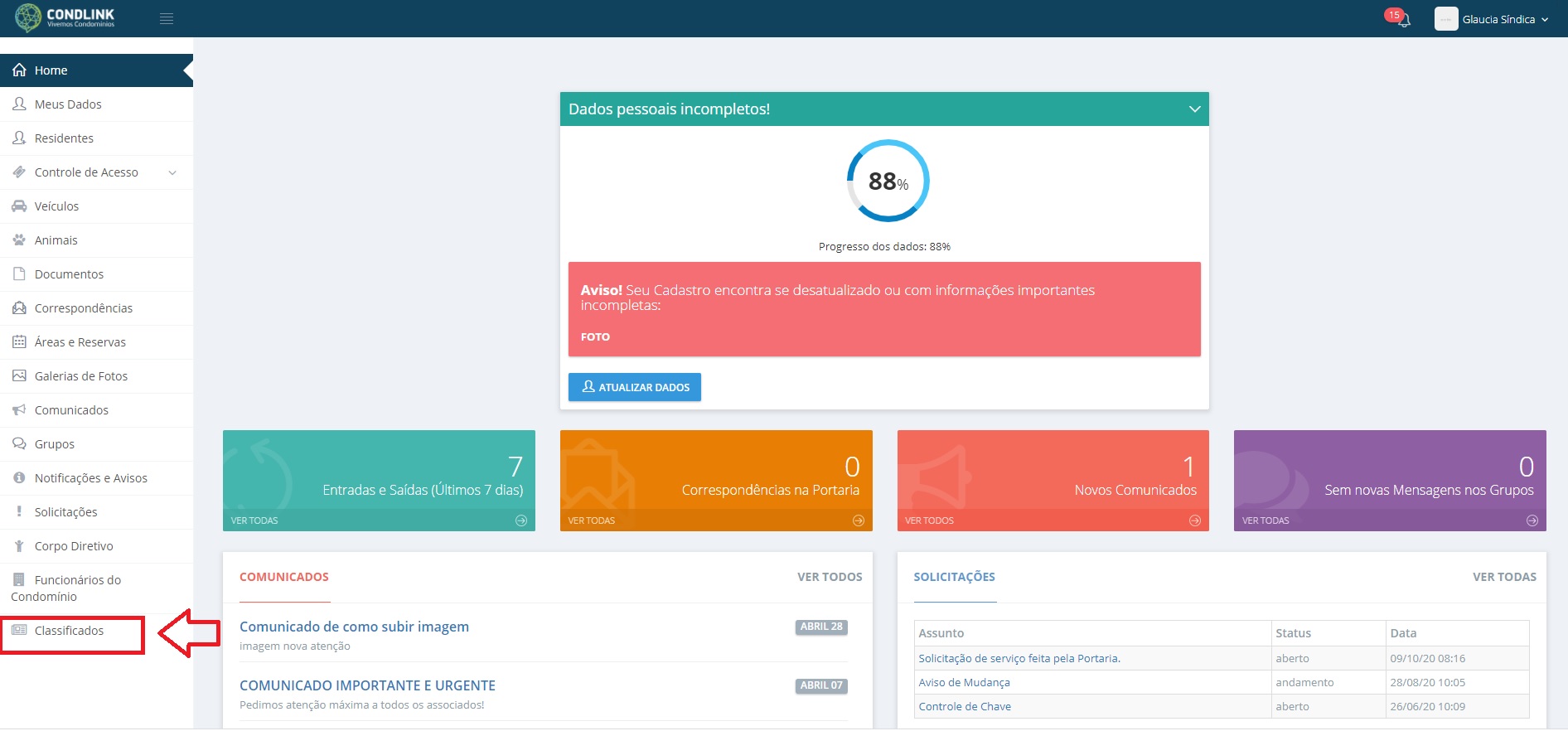Click the 15 notification count badge

coord(1394,15)
